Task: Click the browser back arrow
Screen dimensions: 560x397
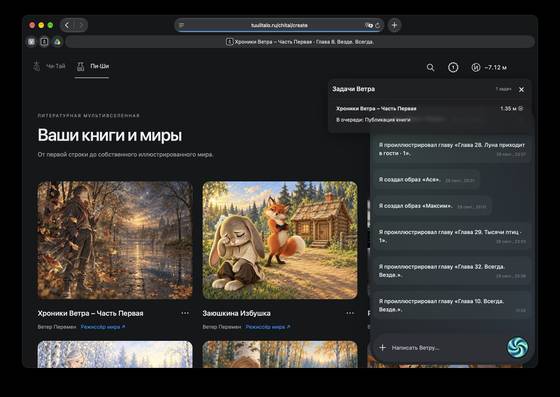Action: coord(67,25)
